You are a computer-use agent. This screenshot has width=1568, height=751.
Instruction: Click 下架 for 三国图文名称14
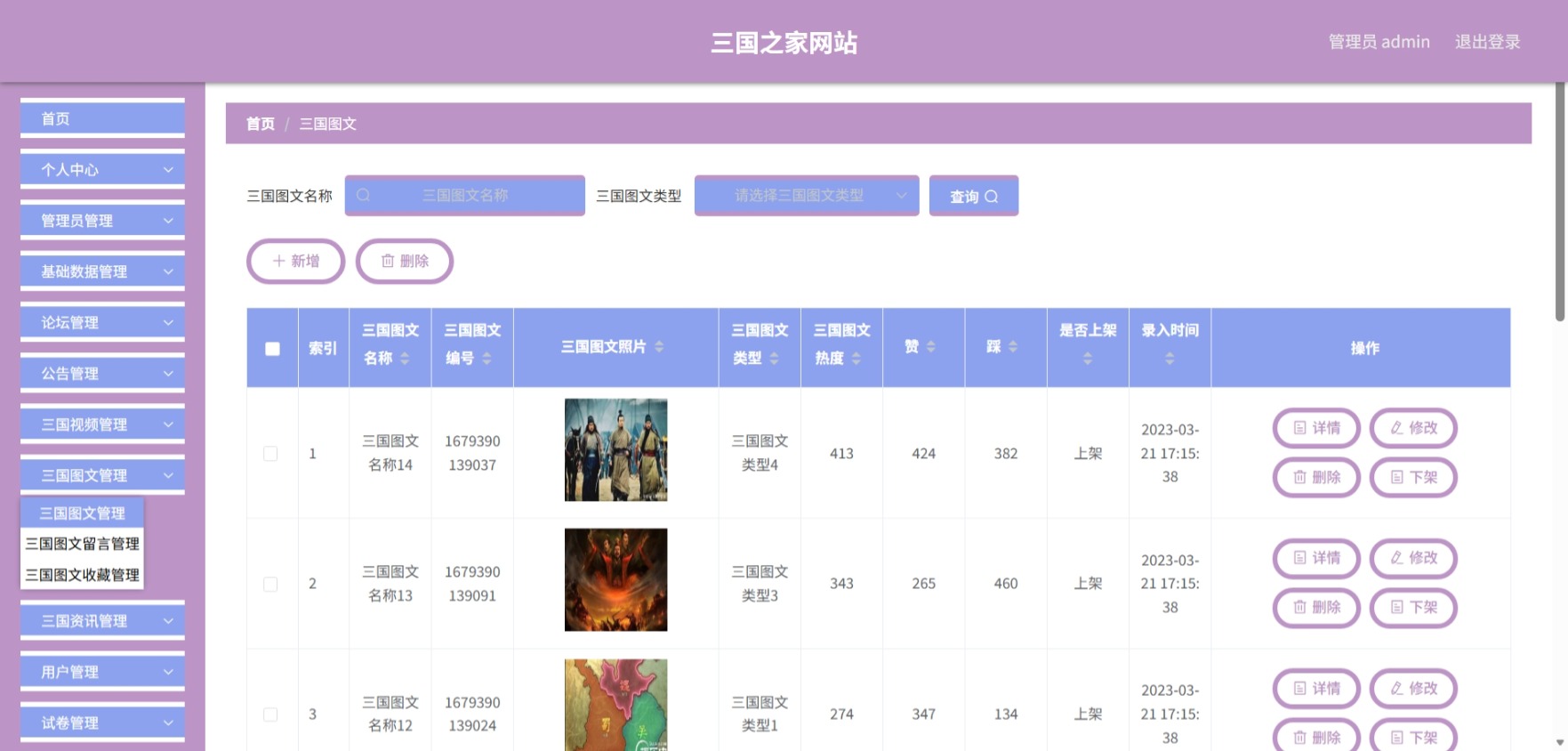coord(1413,477)
